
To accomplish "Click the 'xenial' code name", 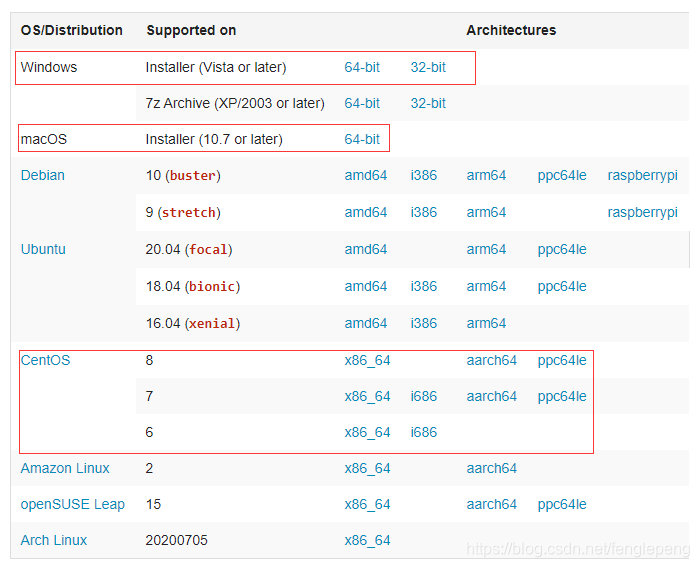I will [x=212, y=324].
